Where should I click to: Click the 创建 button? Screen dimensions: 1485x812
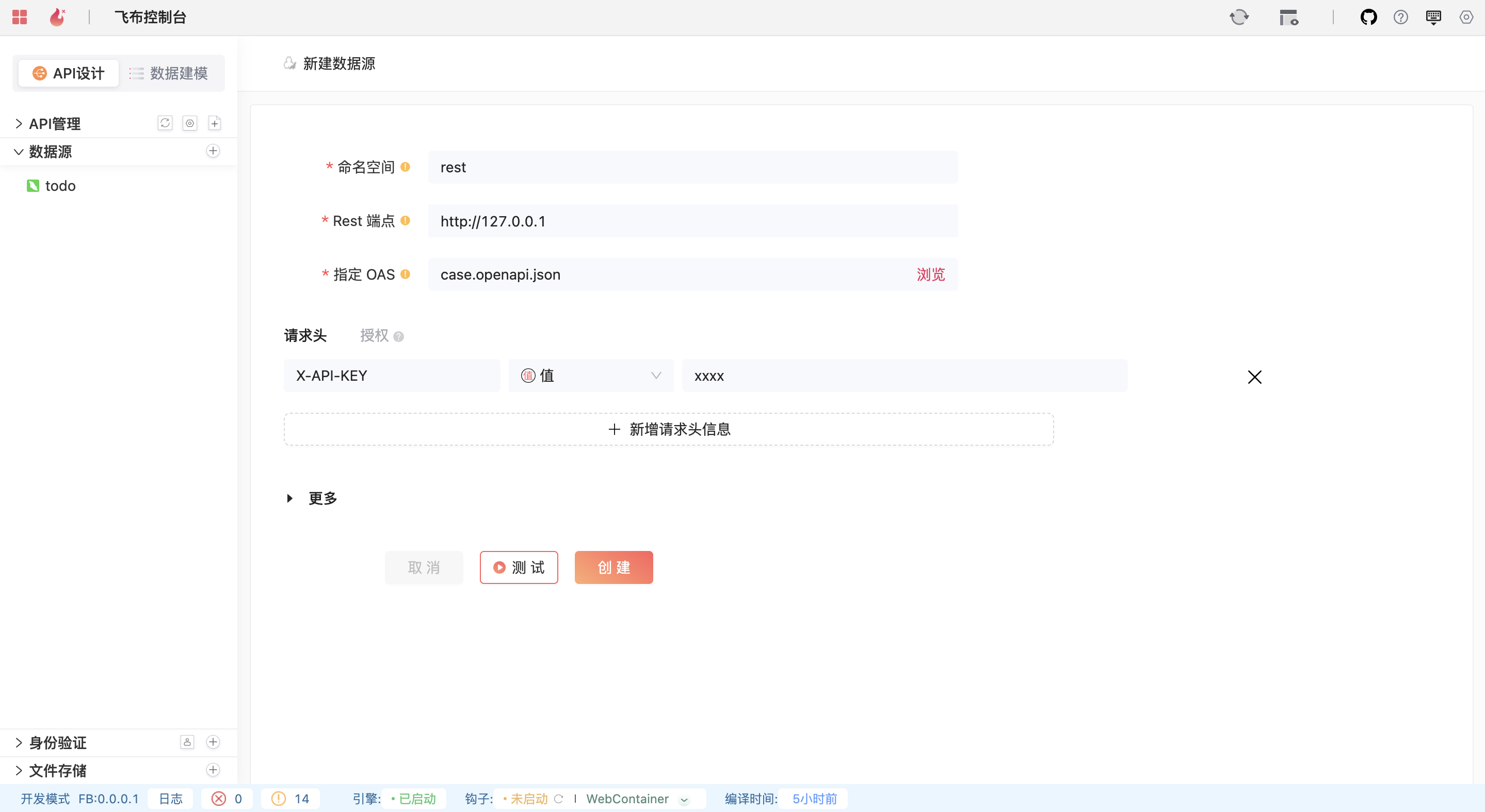614,567
